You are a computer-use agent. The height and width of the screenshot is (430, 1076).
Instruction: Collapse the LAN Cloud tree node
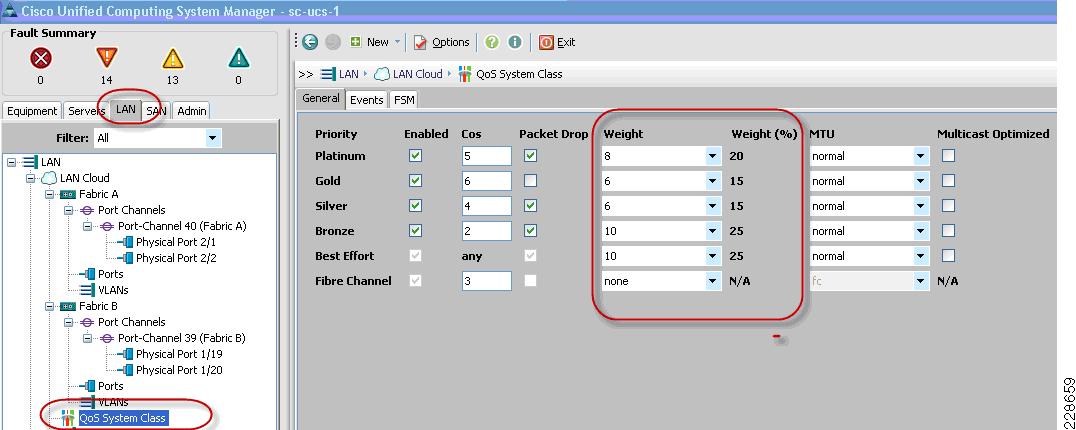click(x=31, y=178)
